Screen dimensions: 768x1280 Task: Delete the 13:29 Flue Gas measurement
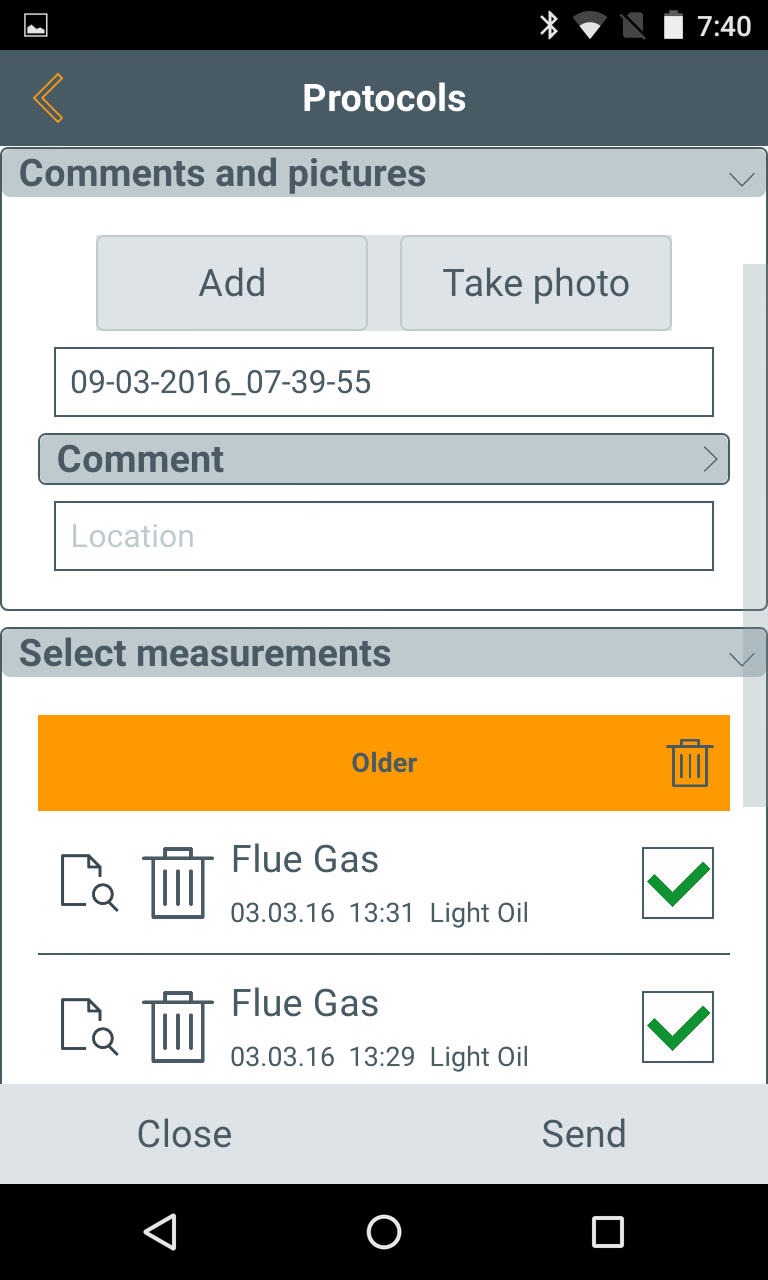(x=178, y=1027)
